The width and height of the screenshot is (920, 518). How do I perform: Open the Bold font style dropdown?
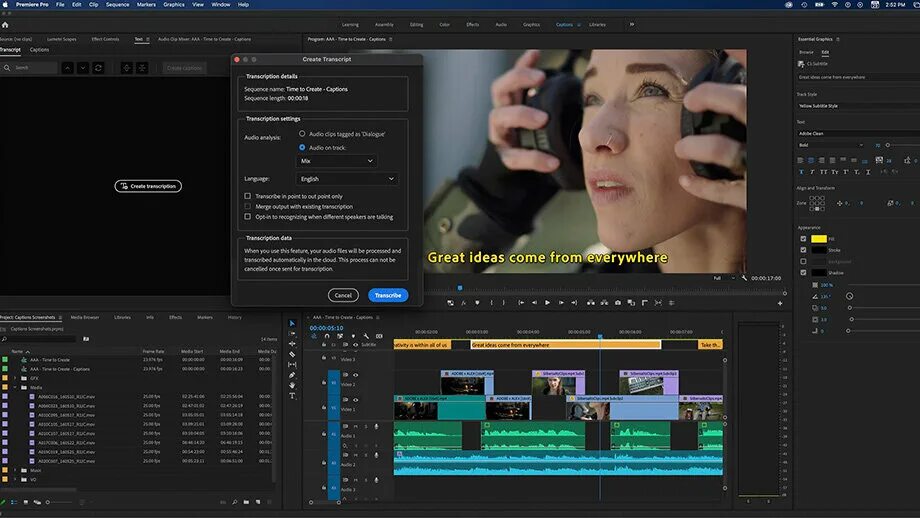(x=831, y=145)
